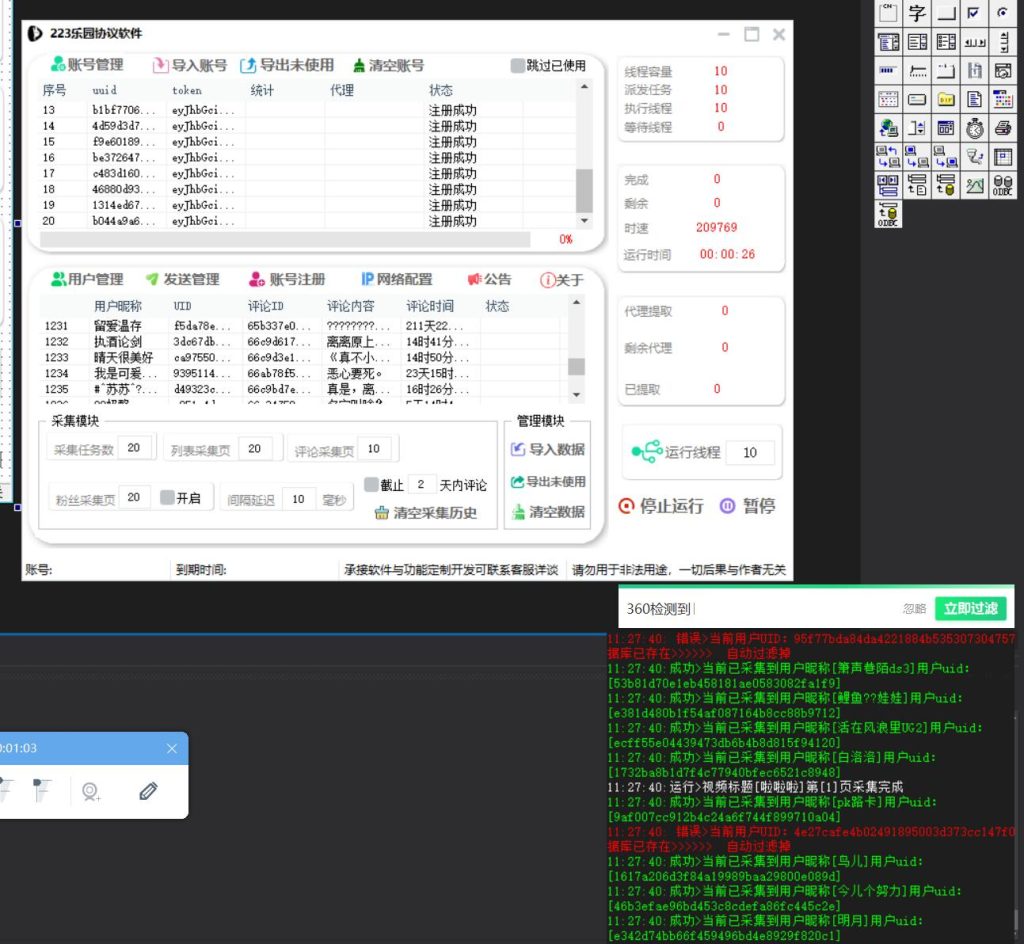
Task: Enable the 跳过已使用 checkbox
Action: 517,66
